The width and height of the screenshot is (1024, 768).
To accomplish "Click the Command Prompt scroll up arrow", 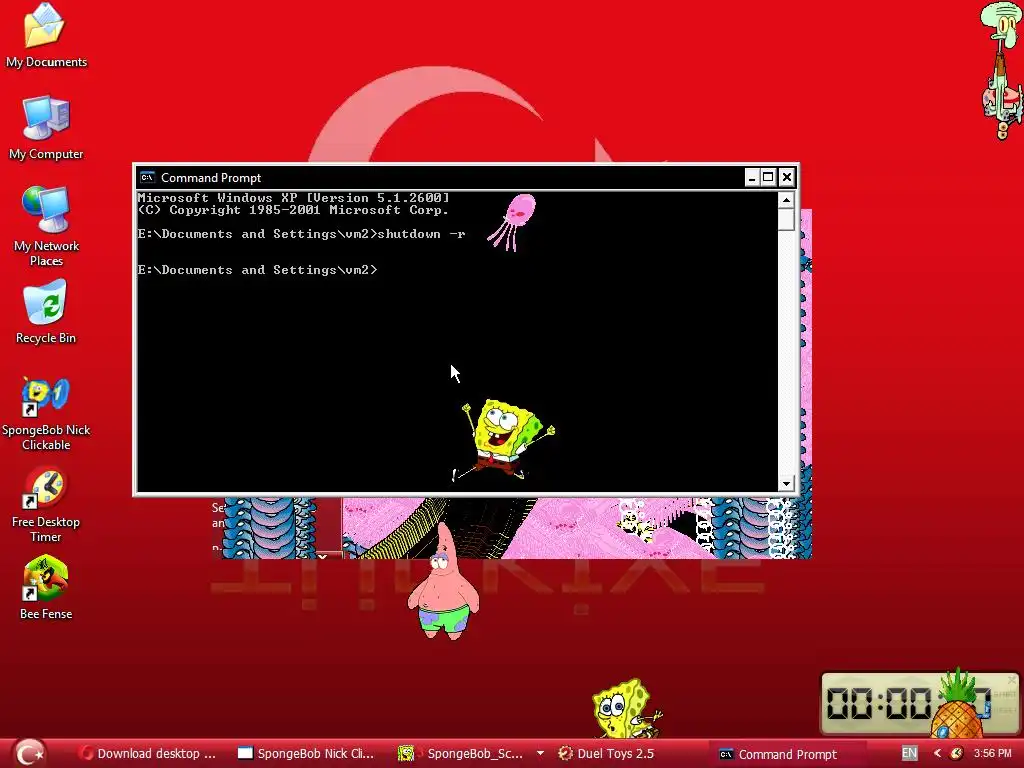I will (x=786, y=200).
